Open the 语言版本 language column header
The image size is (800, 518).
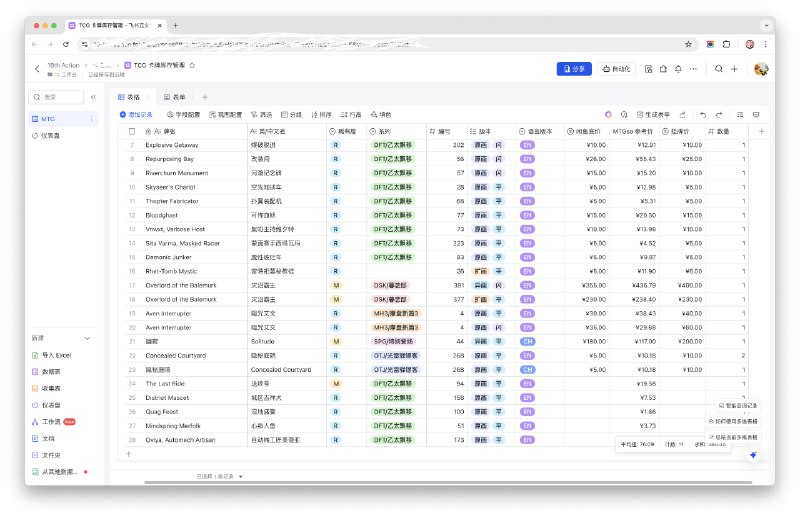(x=540, y=131)
